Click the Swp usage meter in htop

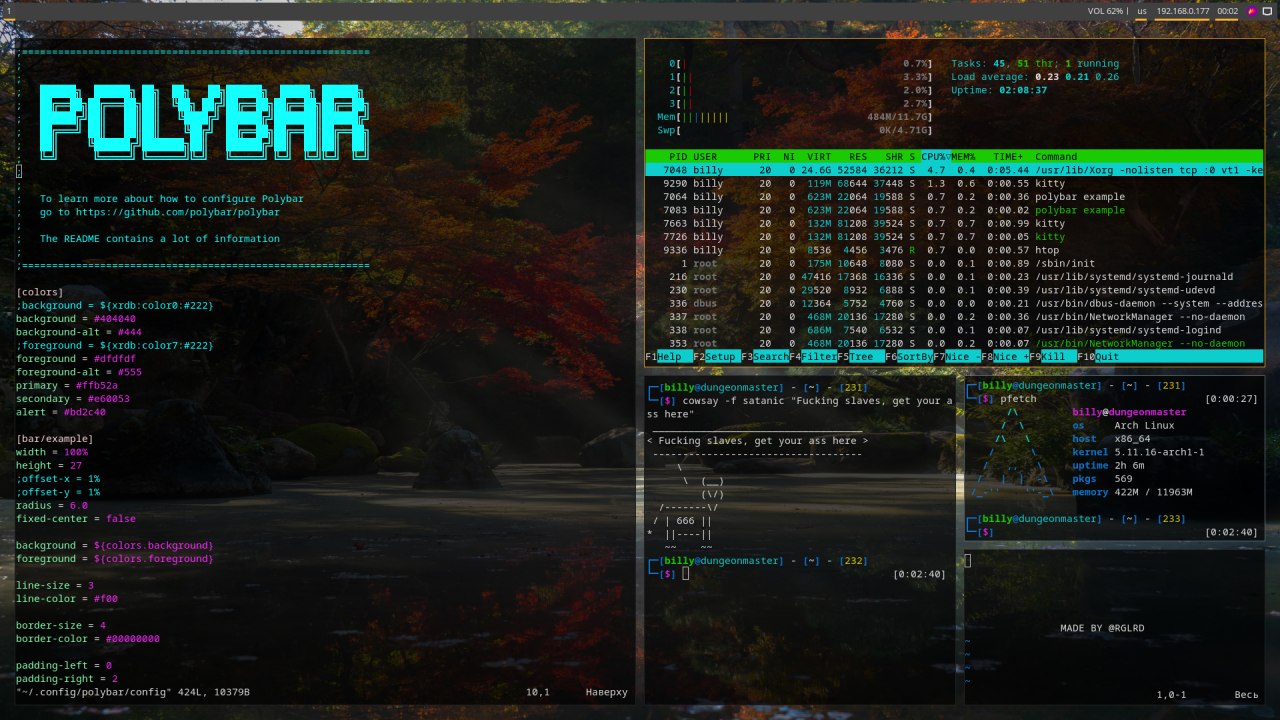(794, 130)
